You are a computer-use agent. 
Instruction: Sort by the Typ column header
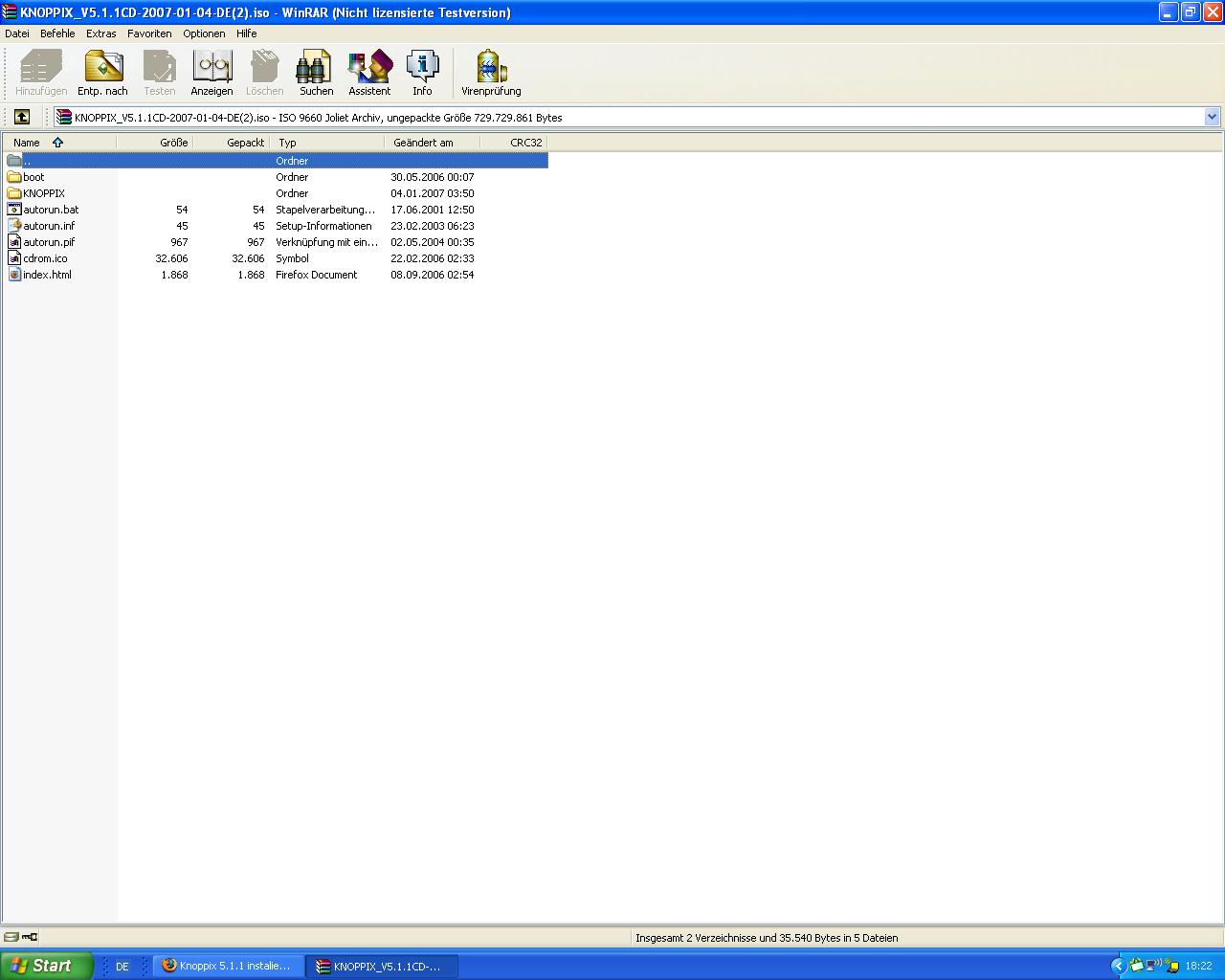coord(327,143)
